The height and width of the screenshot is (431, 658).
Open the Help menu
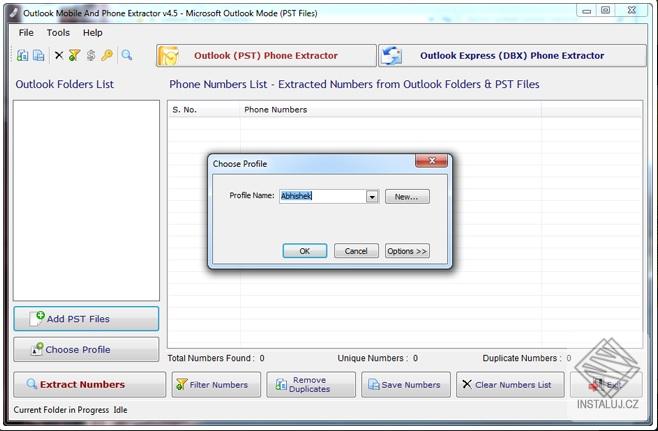click(x=92, y=33)
